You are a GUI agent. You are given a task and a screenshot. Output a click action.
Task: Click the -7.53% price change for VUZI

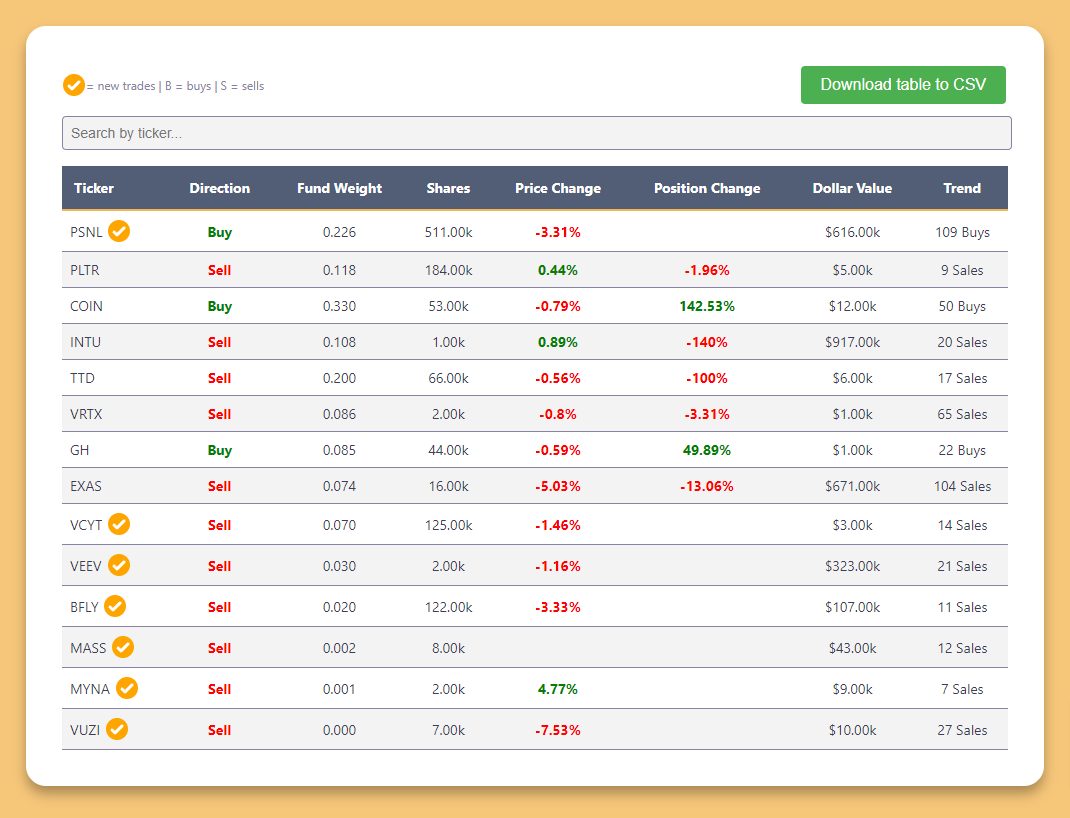(558, 730)
